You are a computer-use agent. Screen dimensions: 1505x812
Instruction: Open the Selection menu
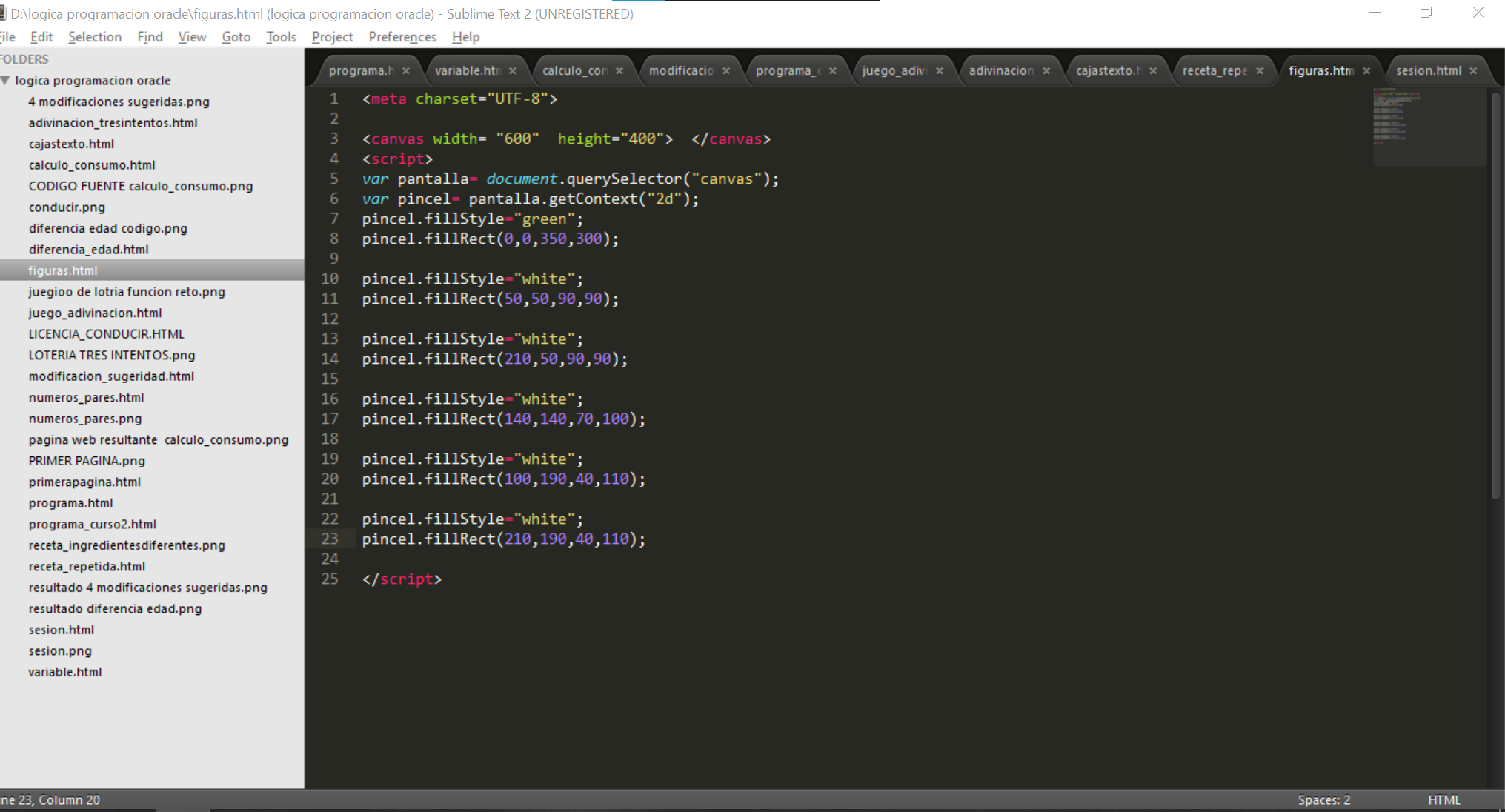[x=95, y=37]
